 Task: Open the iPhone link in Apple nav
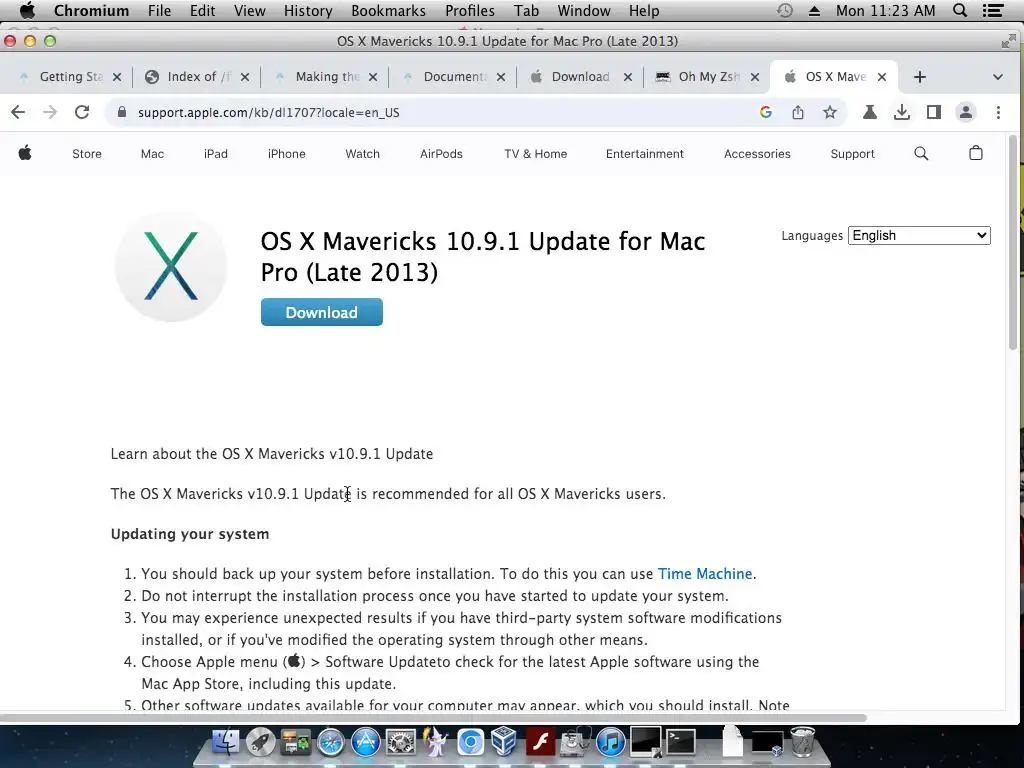(287, 154)
